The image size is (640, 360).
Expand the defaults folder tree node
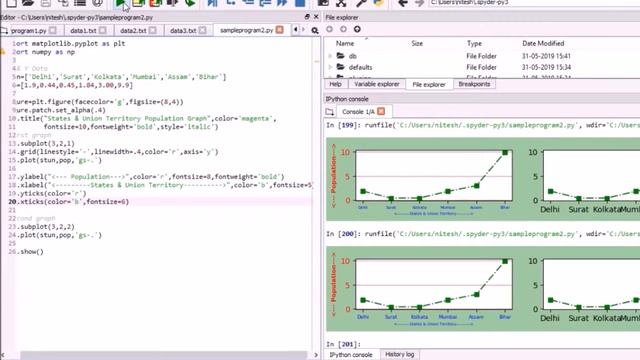pyautogui.click(x=330, y=67)
